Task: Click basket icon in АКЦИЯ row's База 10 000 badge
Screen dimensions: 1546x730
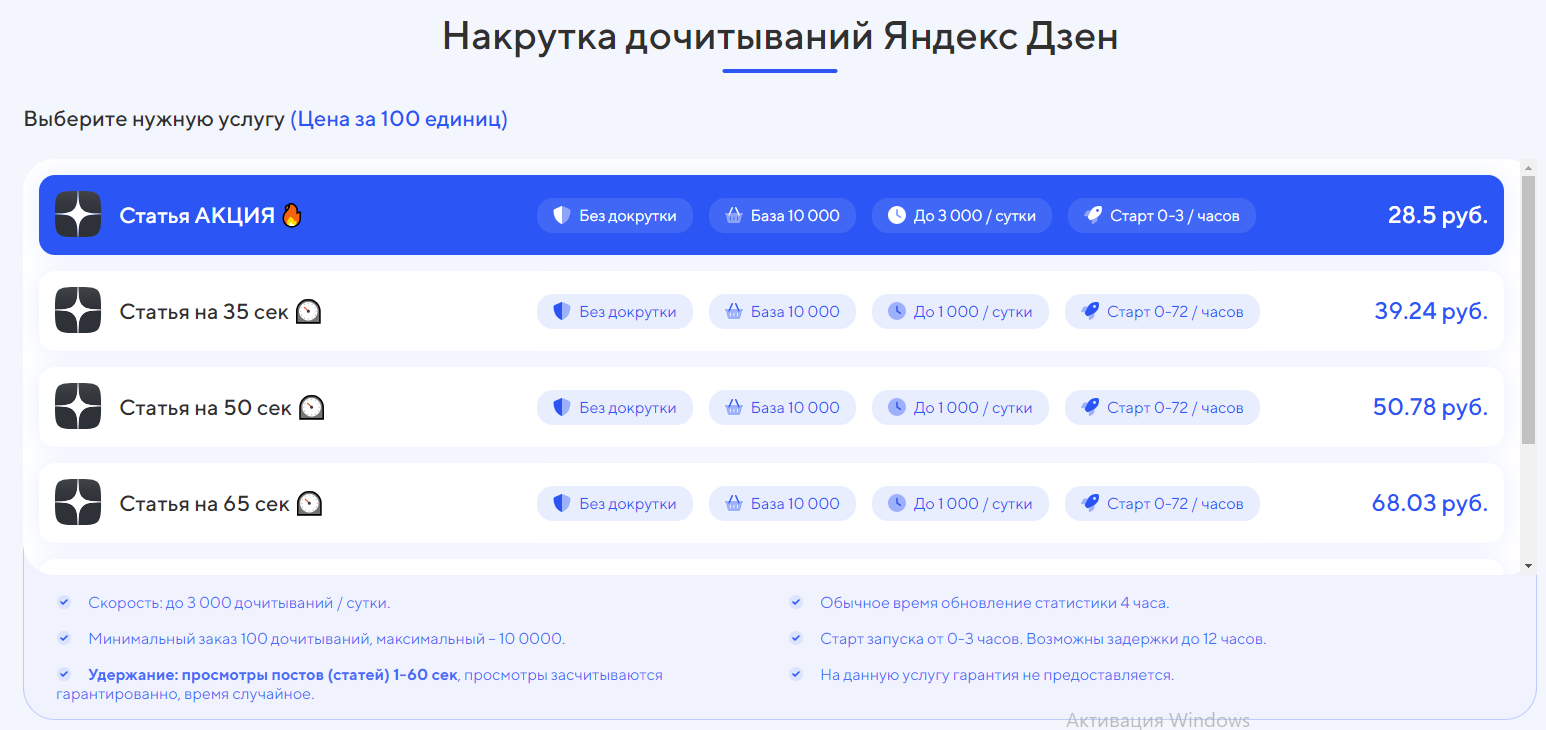Action: 734,215
